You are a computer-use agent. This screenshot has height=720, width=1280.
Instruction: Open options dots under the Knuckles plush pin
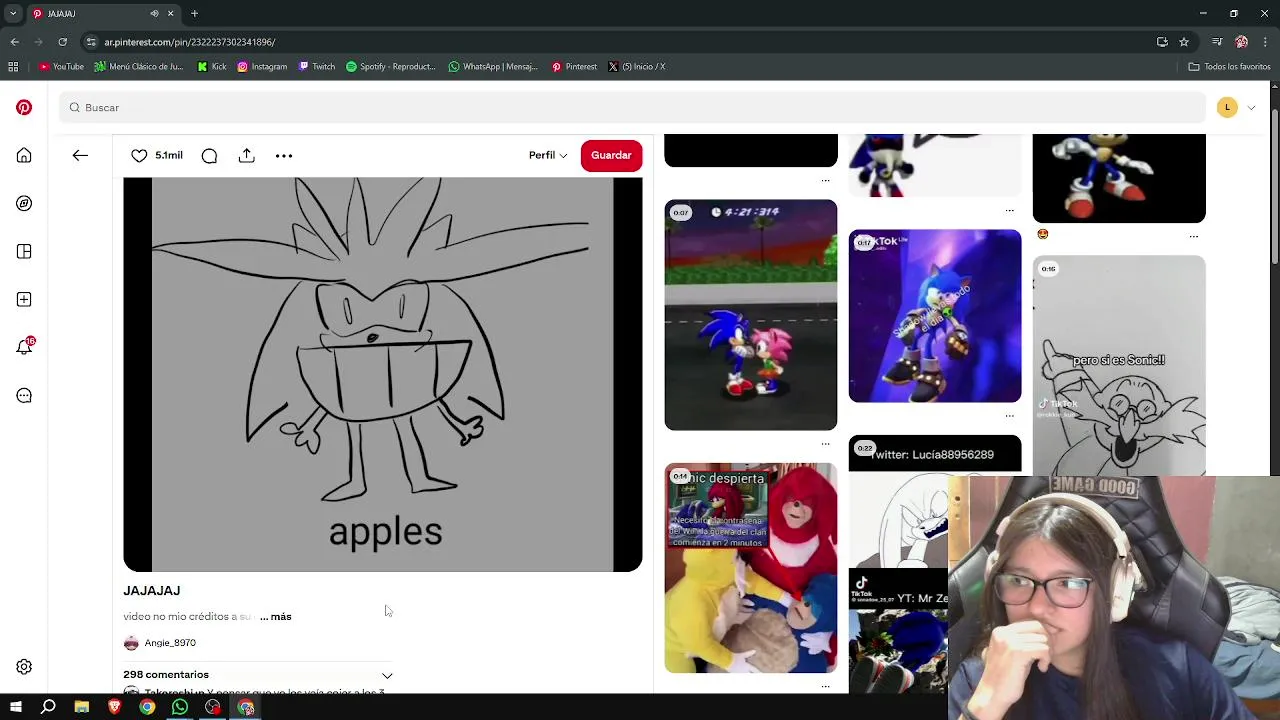pyautogui.click(x=826, y=686)
